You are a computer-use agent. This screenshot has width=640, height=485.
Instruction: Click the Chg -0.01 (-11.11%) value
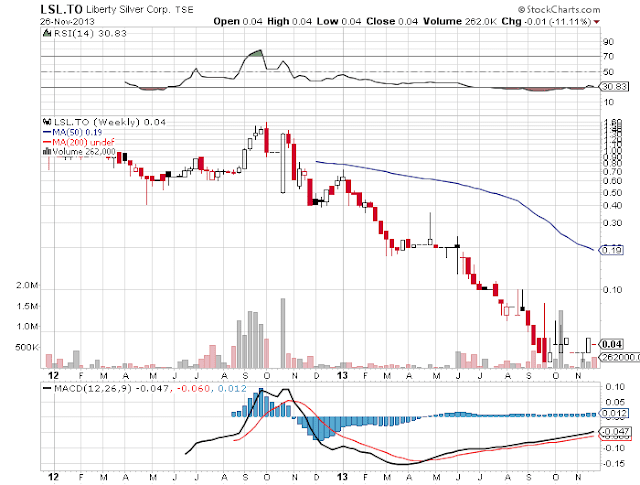click(546, 21)
